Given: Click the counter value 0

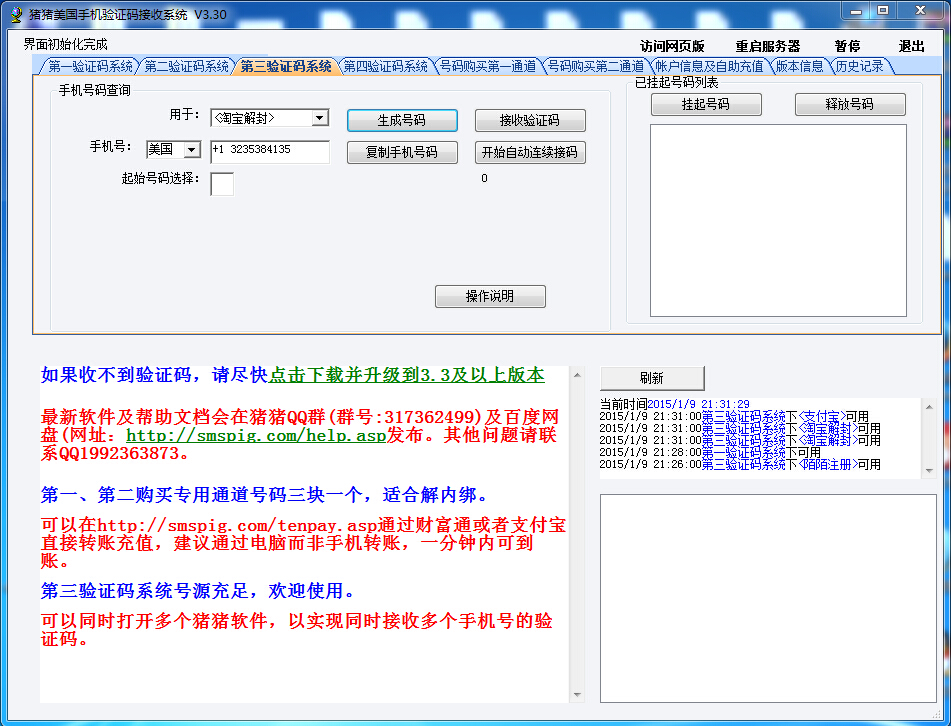Looking at the screenshot, I should pos(484,178).
